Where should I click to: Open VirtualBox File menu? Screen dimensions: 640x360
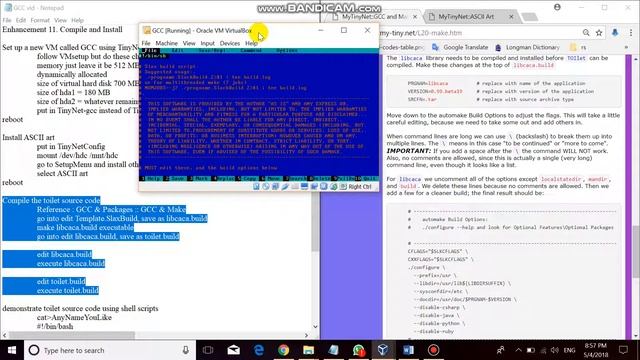point(146,43)
